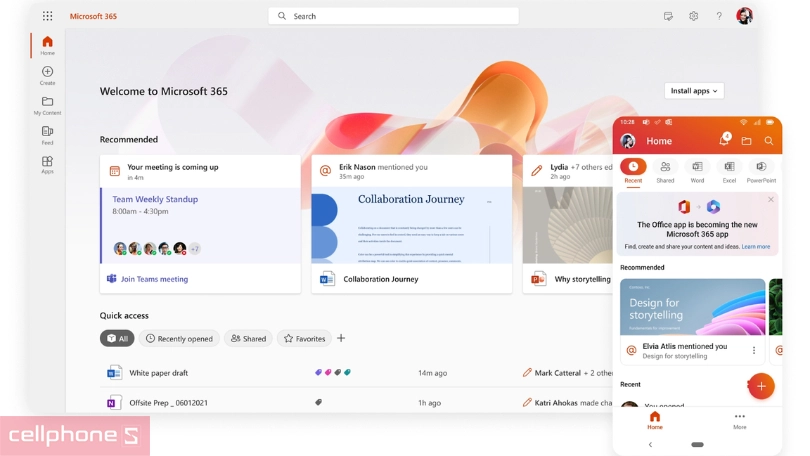Select the Shared tab on mobile
The image size is (810, 456).
point(665,171)
